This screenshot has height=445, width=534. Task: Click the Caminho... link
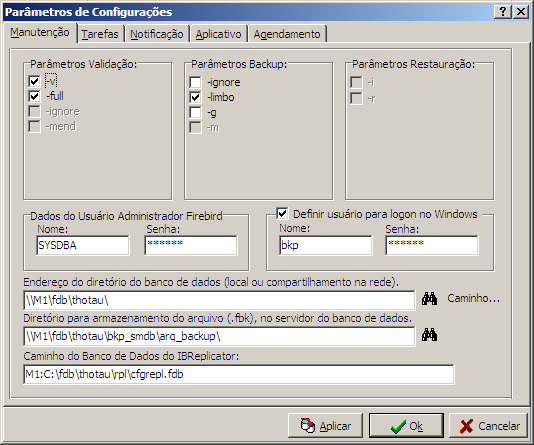(473, 298)
